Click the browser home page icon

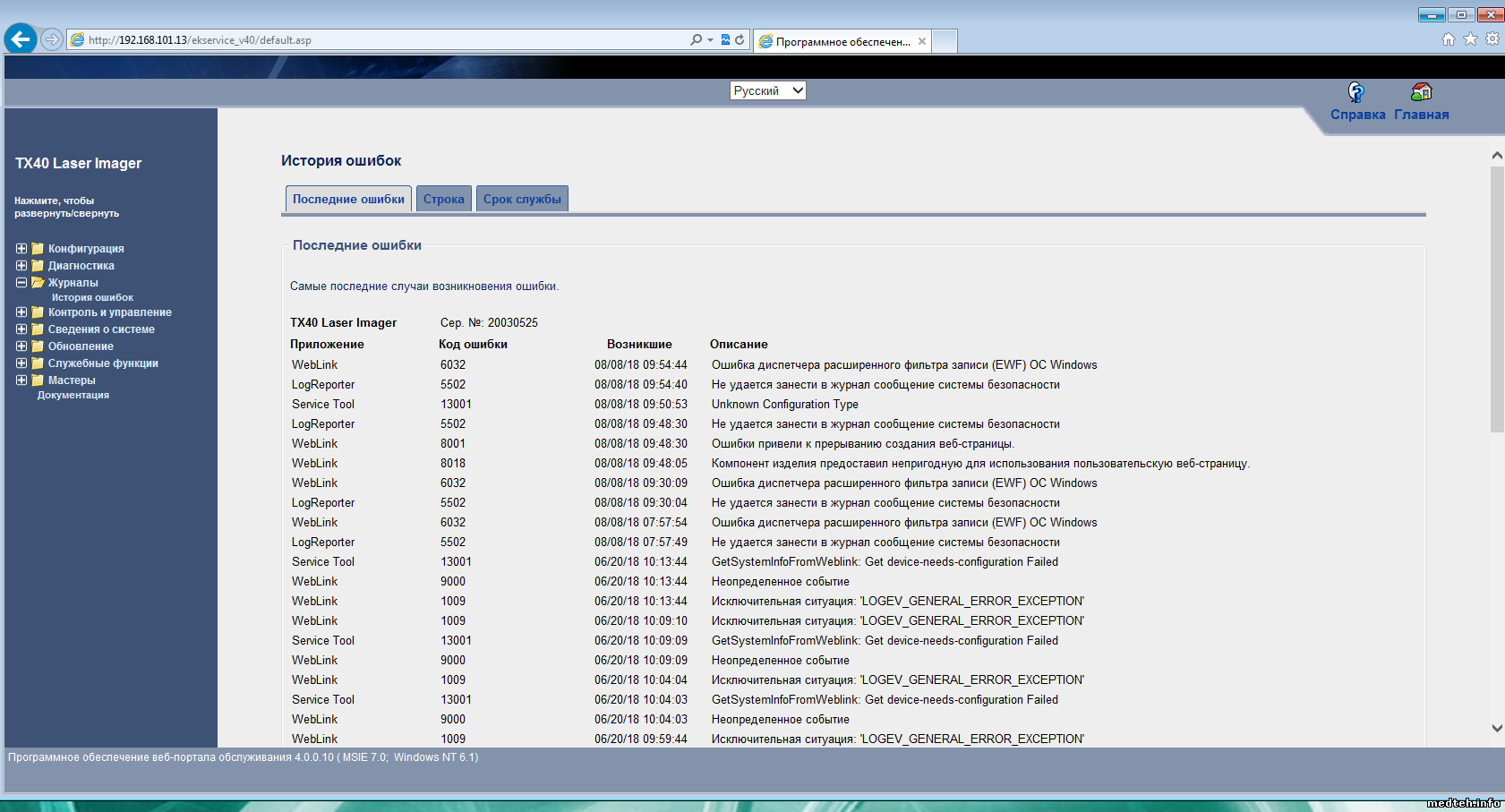[x=1449, y=39]
